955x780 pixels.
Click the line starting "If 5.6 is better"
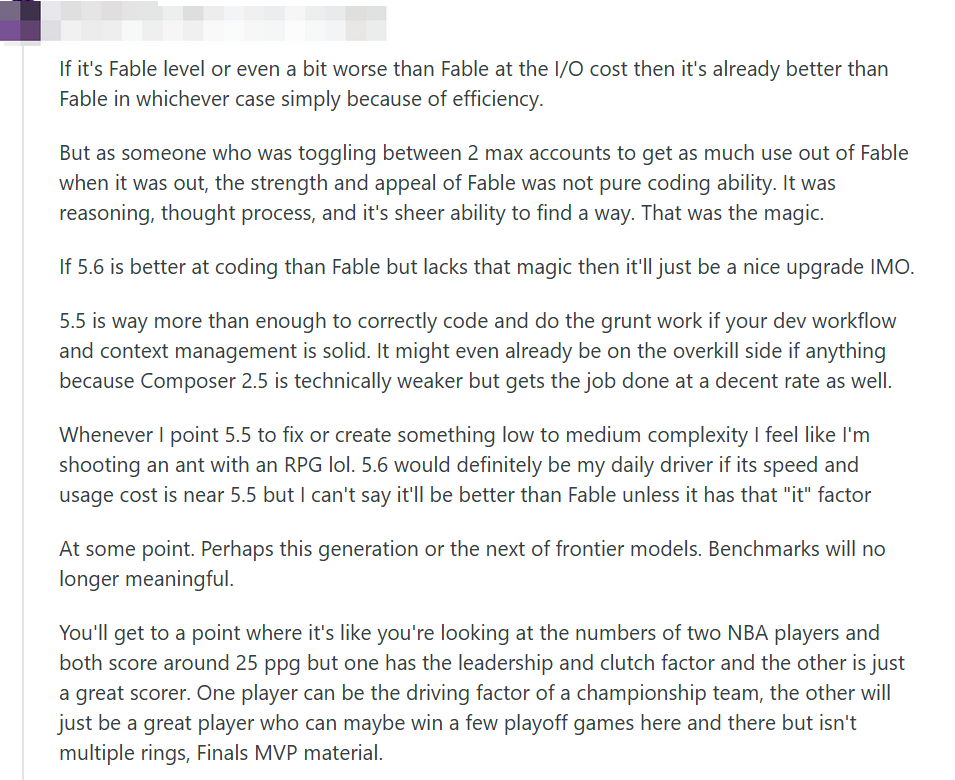tap(487, 267)
